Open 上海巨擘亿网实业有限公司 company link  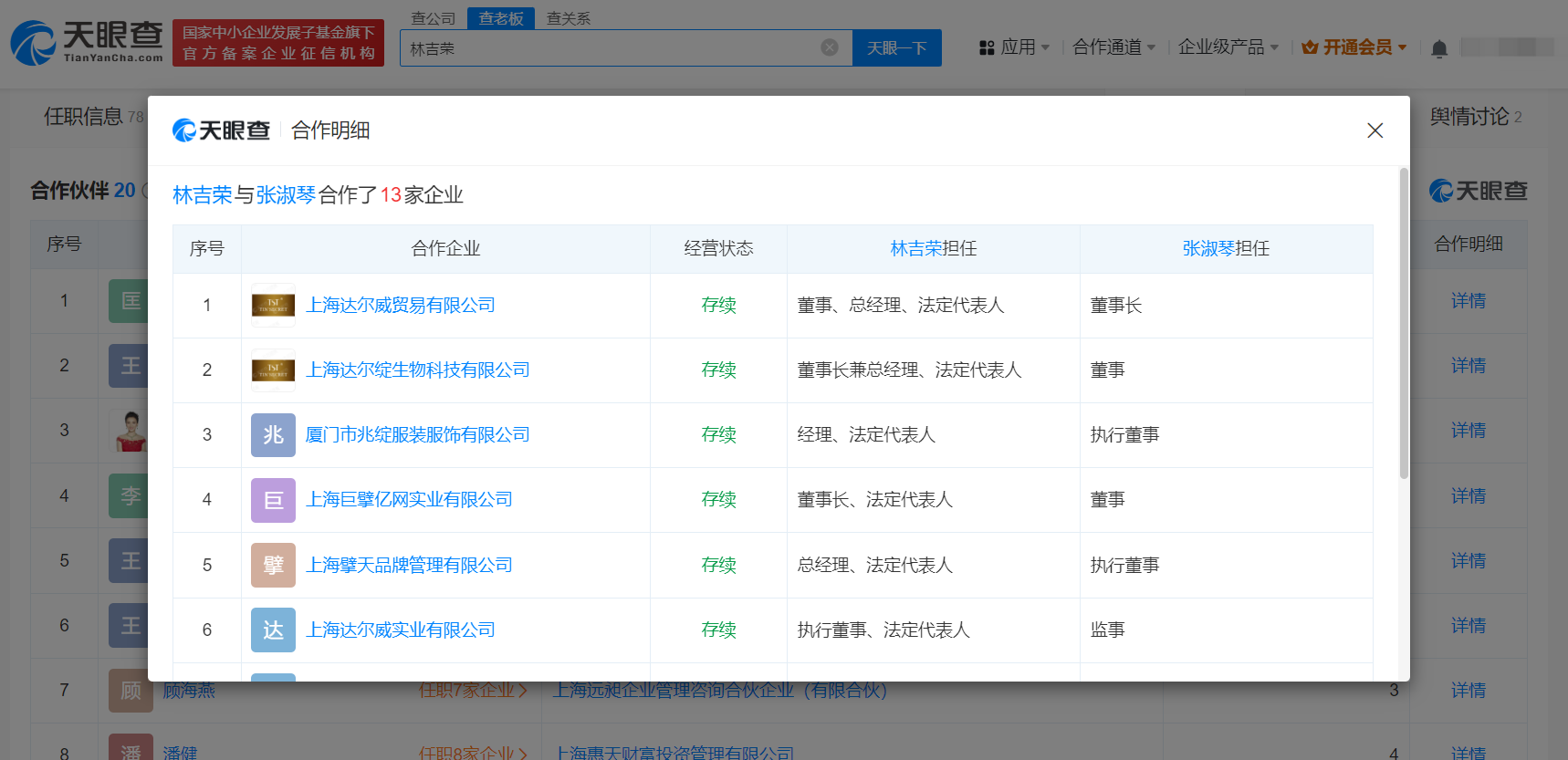click(409, 500)
